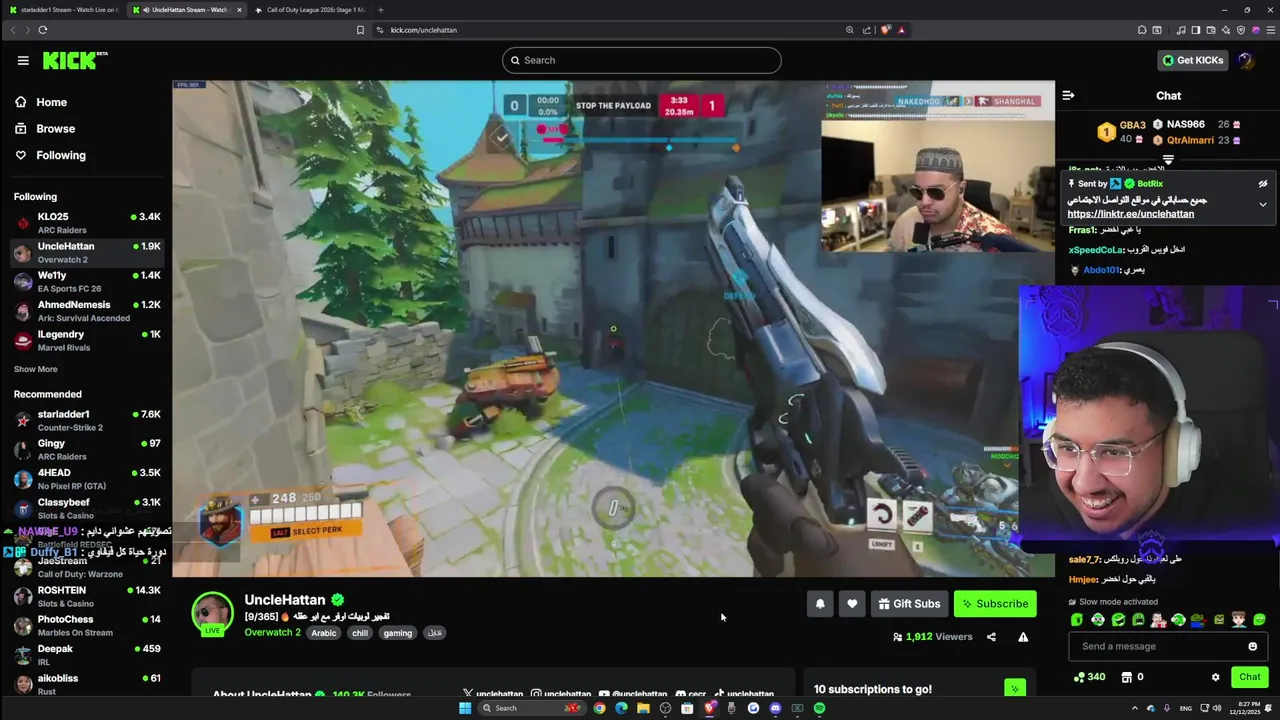Open the user profile avatar menu

(1246, 60)
